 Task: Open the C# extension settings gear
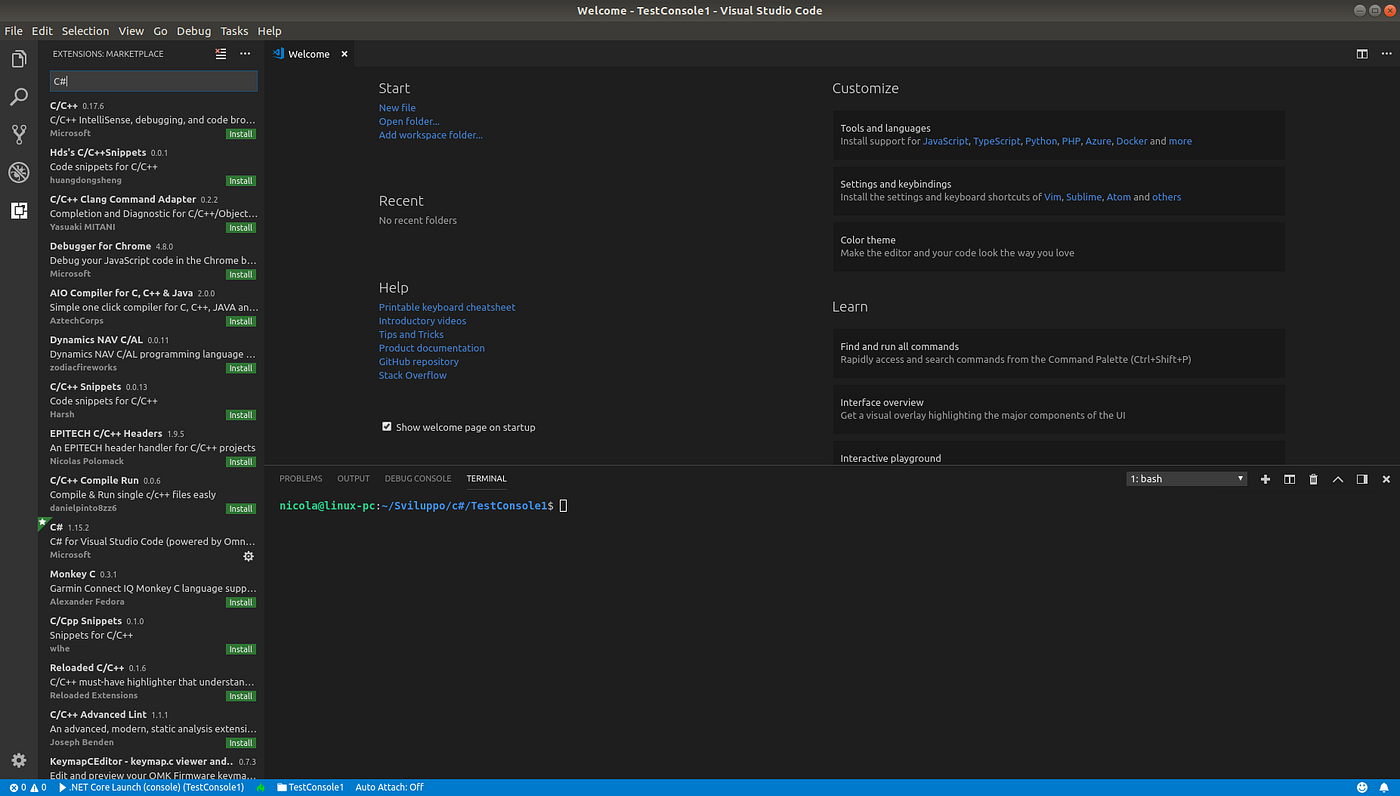pos(248,556)
